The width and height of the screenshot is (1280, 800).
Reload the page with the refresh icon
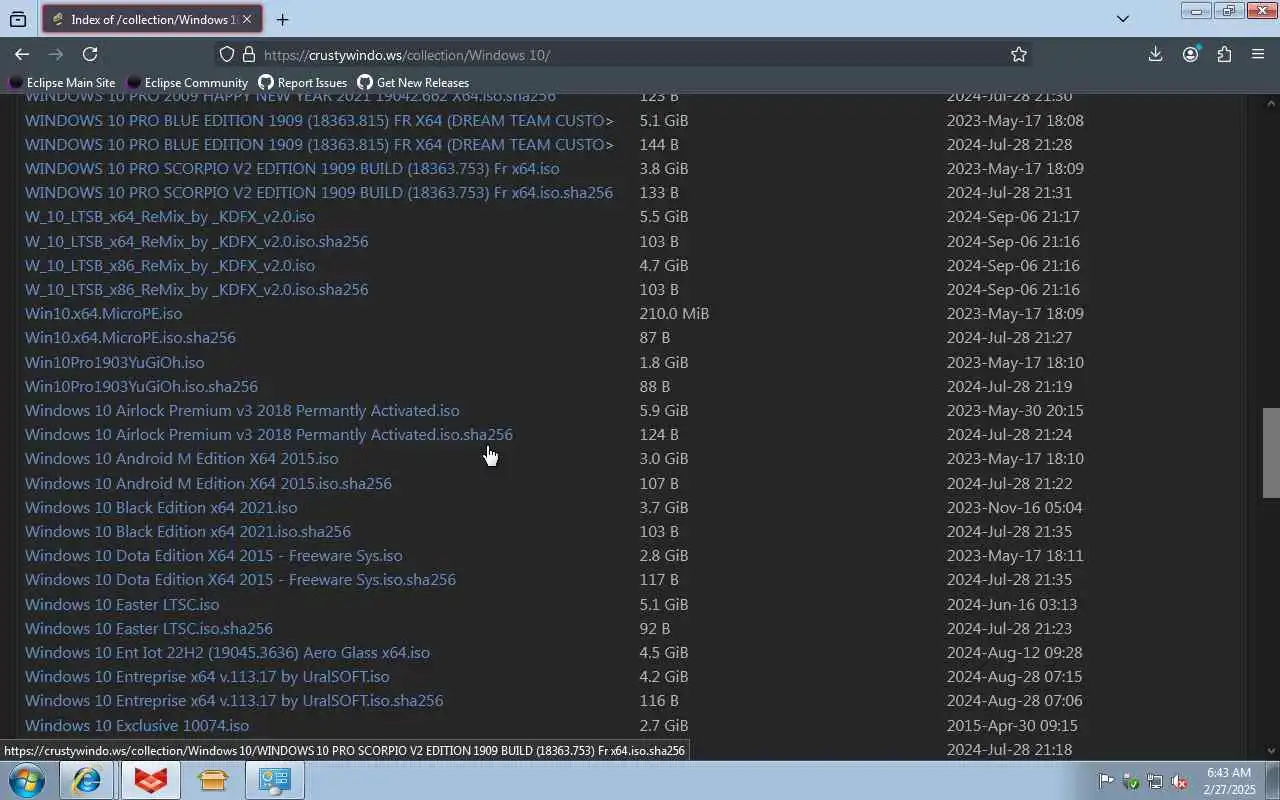[x=90, y=54]
